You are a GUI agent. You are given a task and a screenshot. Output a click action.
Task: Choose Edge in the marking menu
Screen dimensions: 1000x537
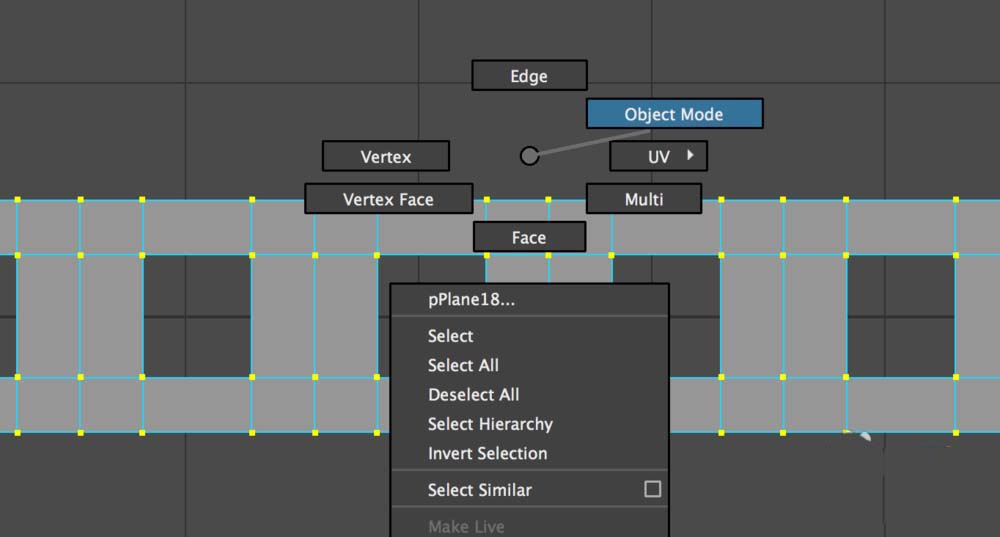(x=529, y=76)
